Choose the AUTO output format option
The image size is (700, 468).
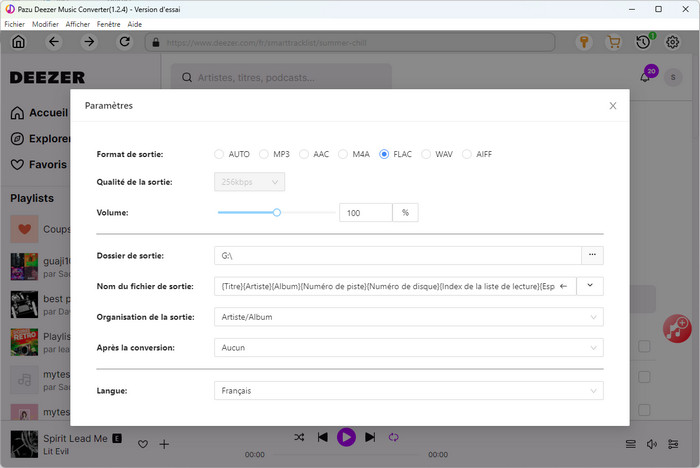pos(220,154)
